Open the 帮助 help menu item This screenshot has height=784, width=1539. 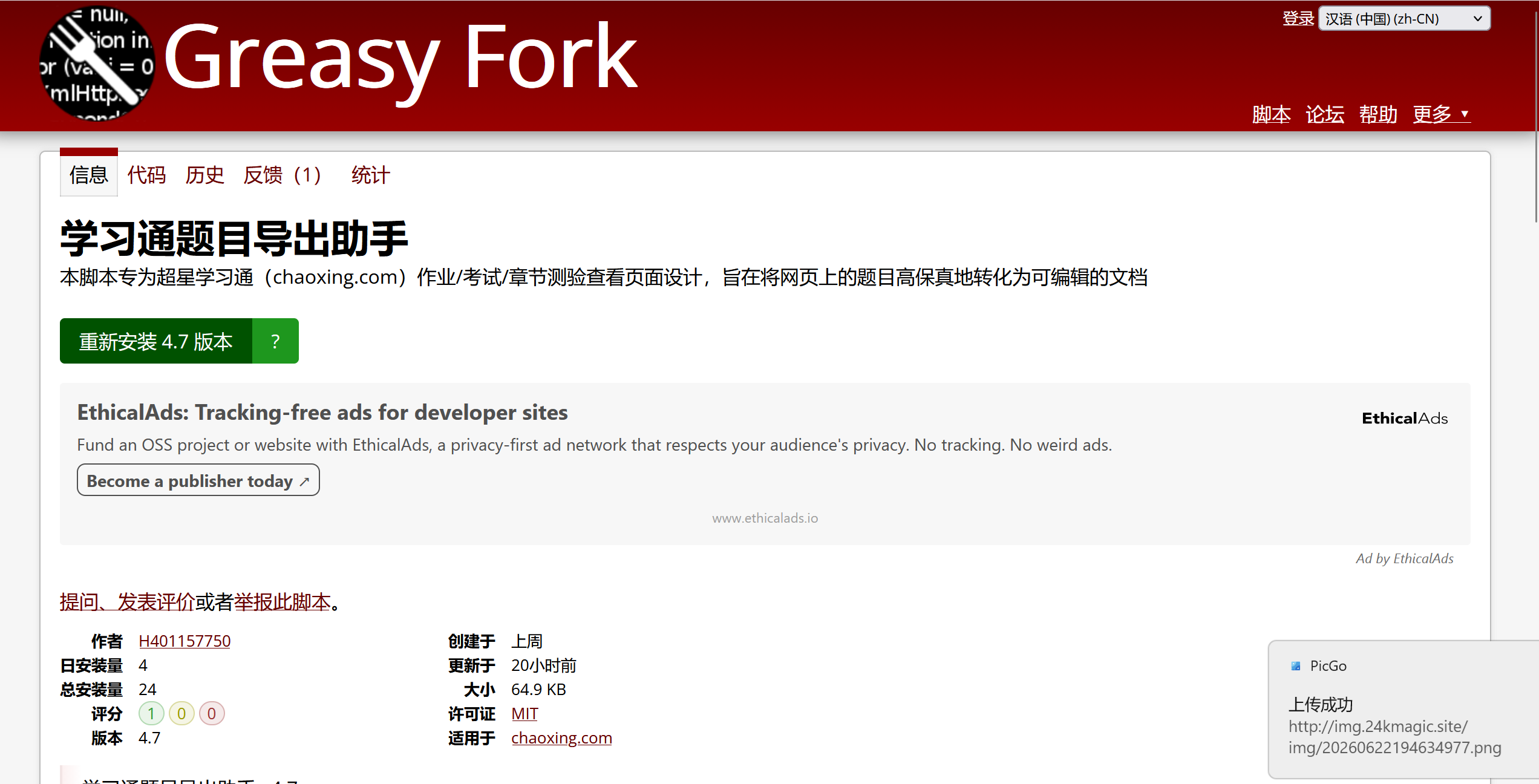[x=1378, y=114]
